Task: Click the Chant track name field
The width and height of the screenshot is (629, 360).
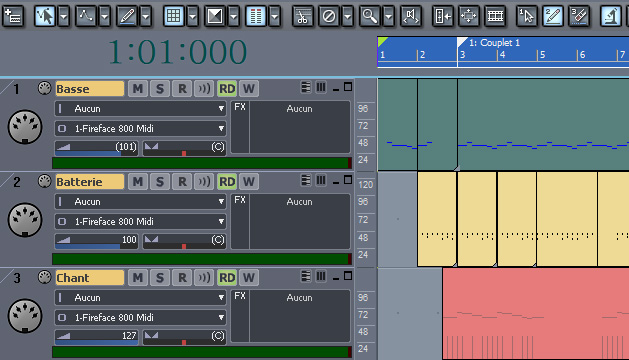Action: [x=89, y=278]
